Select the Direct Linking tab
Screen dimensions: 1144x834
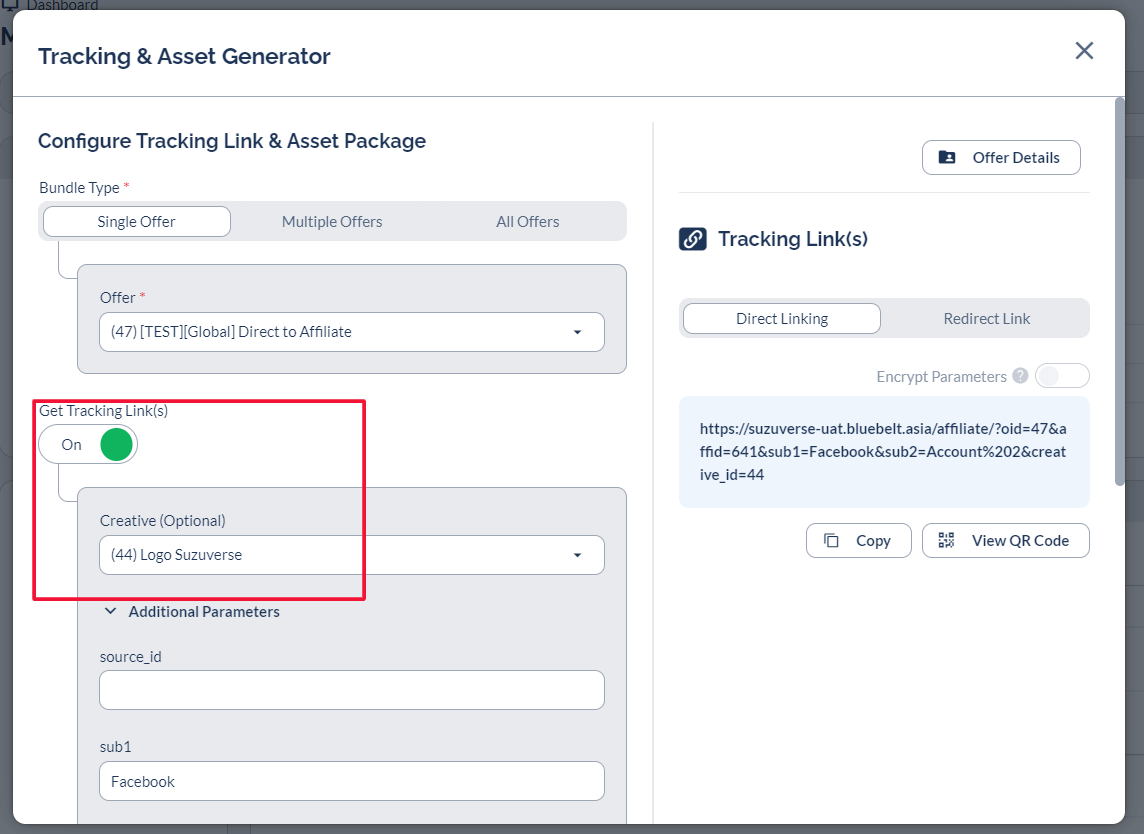pyautogui.click(x=781, y=319)
